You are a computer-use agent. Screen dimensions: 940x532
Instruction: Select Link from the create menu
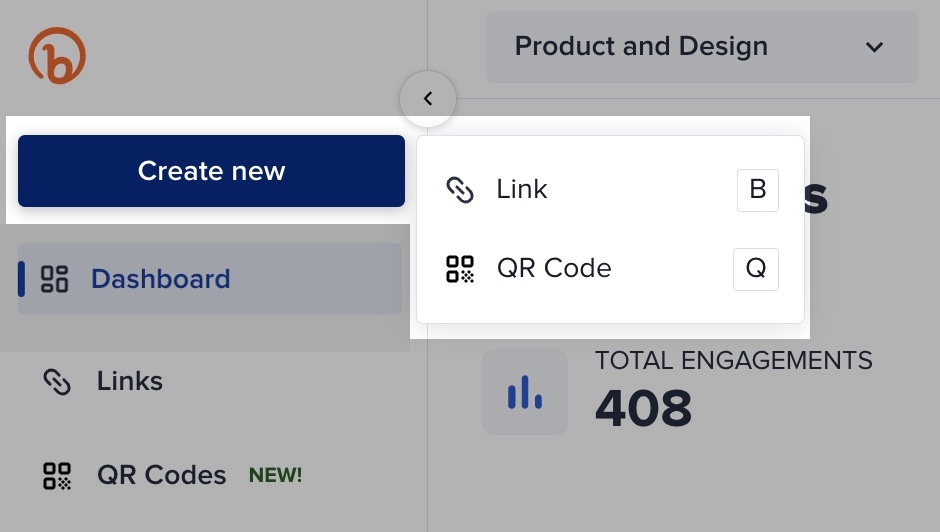pyautogui.click(x=610, y=190)
